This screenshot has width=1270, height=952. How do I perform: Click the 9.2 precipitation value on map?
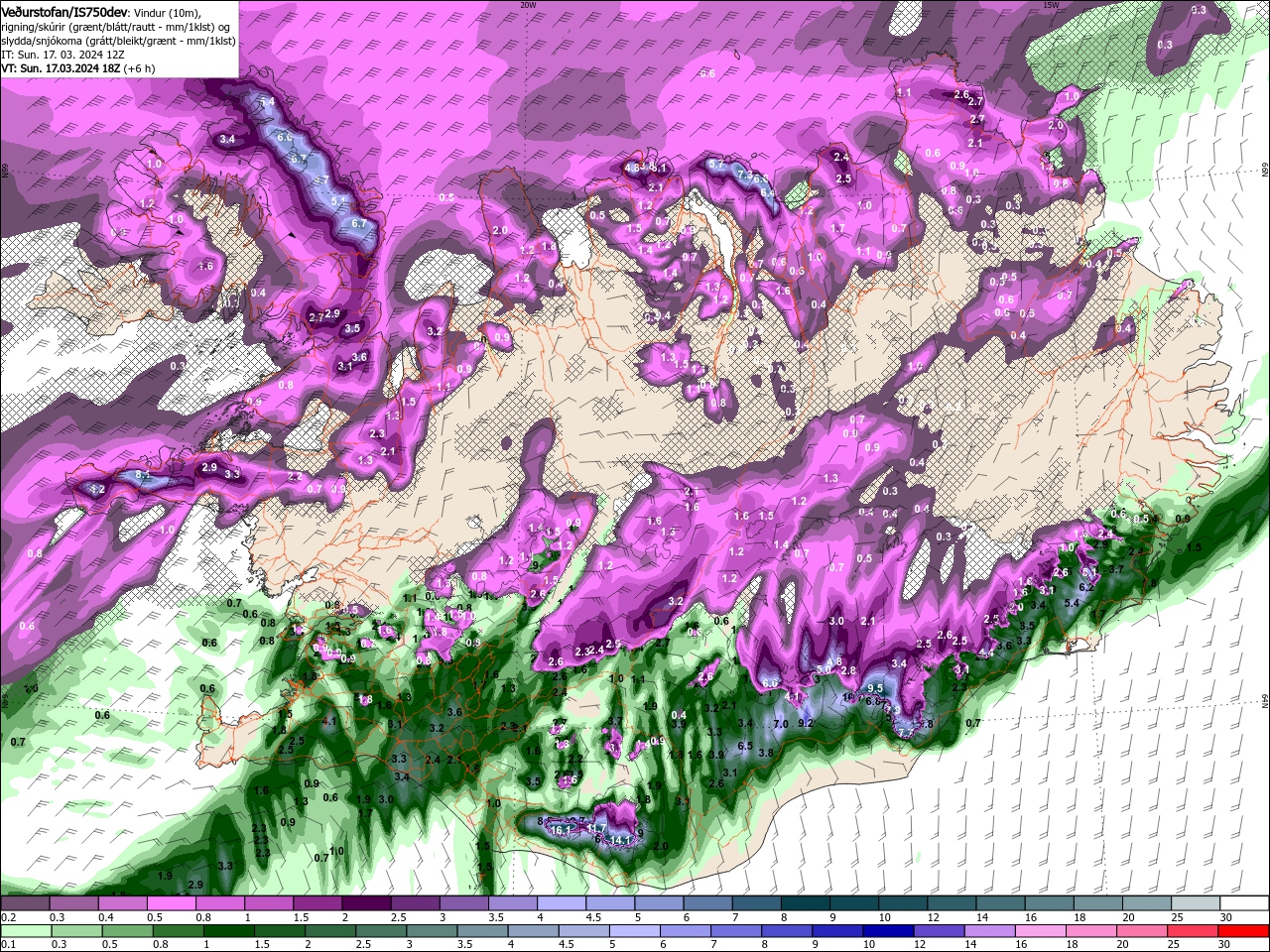805,723
